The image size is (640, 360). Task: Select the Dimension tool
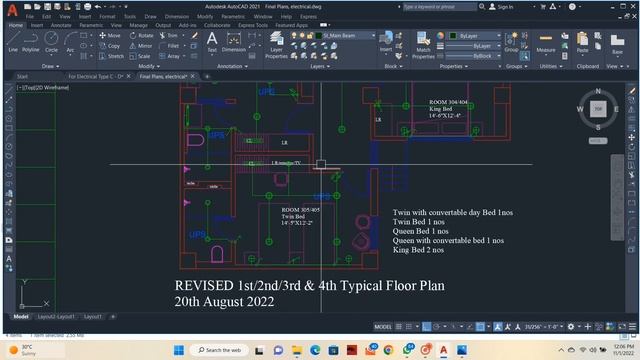[x=233, y=42]
